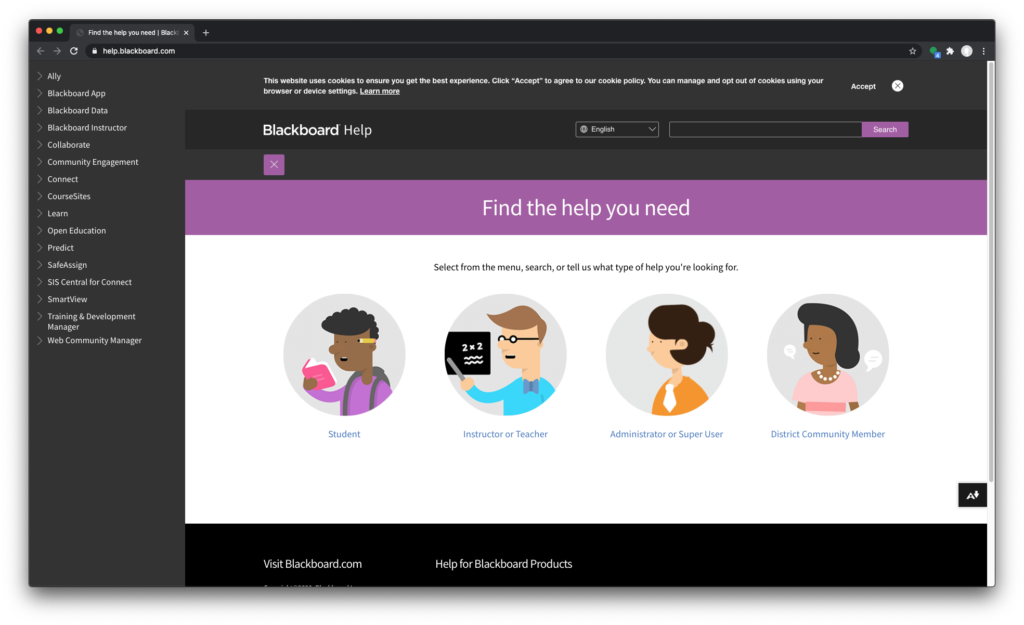
Task: Select Blackboard Instructor in sidebar
Action: [87, 128]
